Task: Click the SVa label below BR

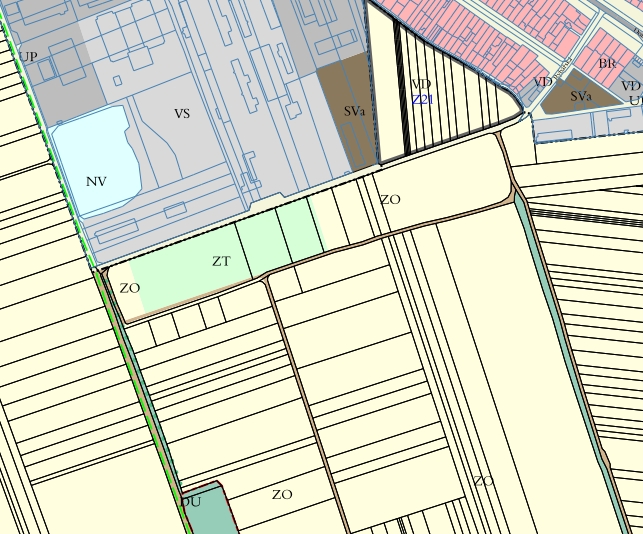Action: tap(581, 97)
